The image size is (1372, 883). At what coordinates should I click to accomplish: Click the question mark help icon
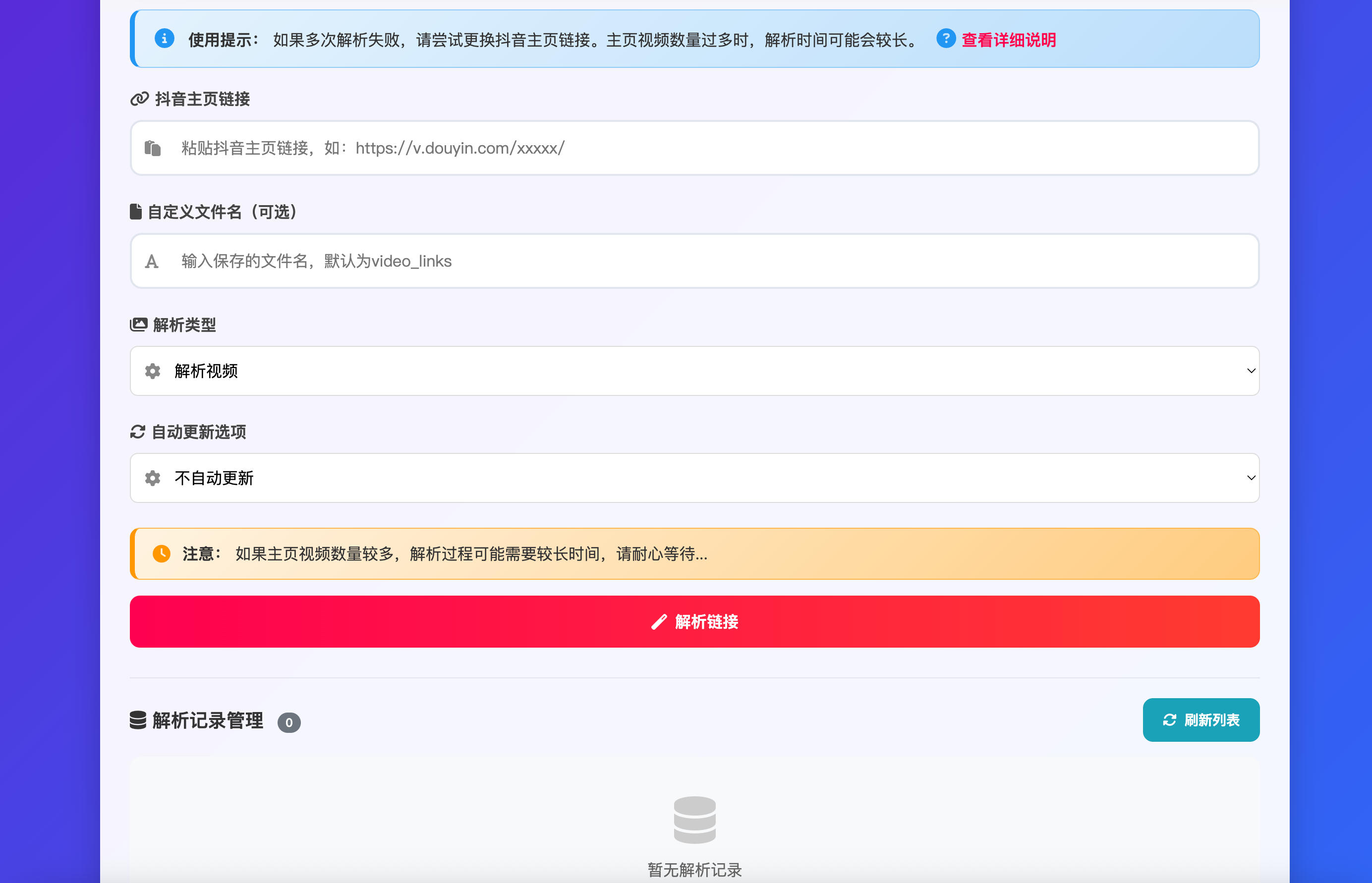[946, 39]
